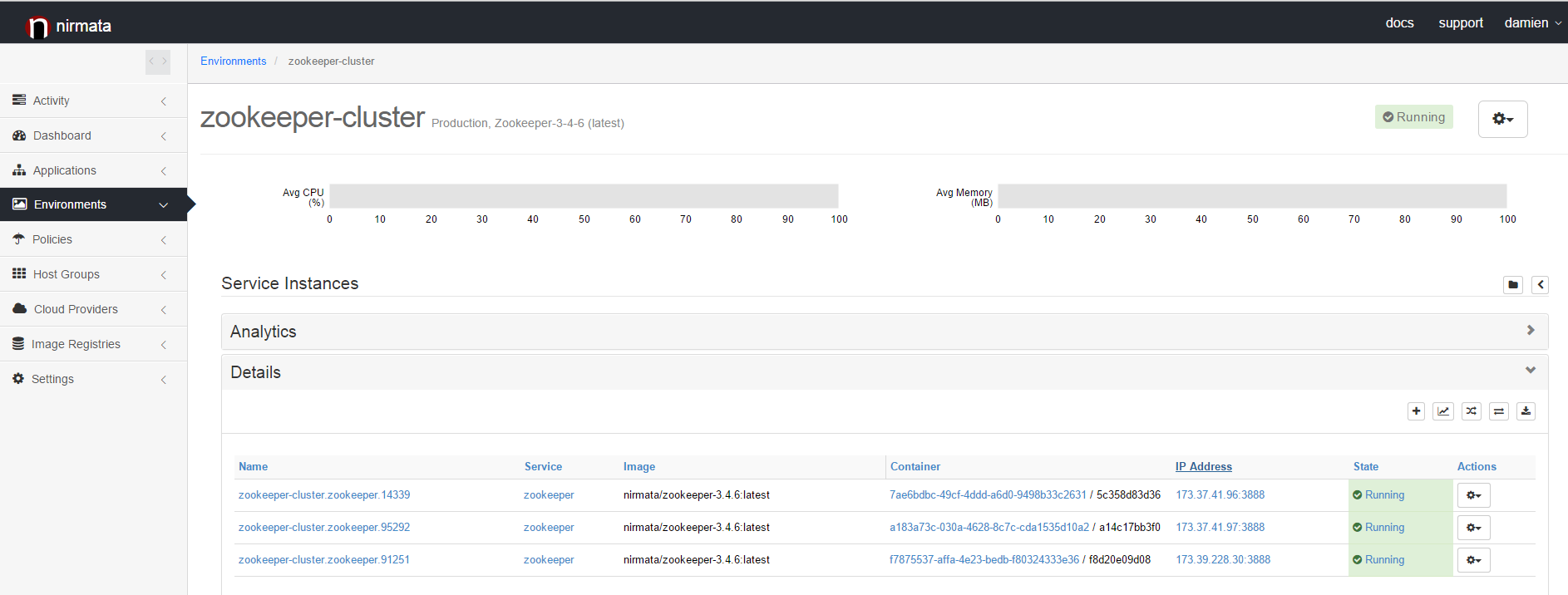Open container a183a73c-030a-4628-8c7c-cda1535d10a2
Viewport: 1568px width, 595px height.
click(x=989, y=528)
